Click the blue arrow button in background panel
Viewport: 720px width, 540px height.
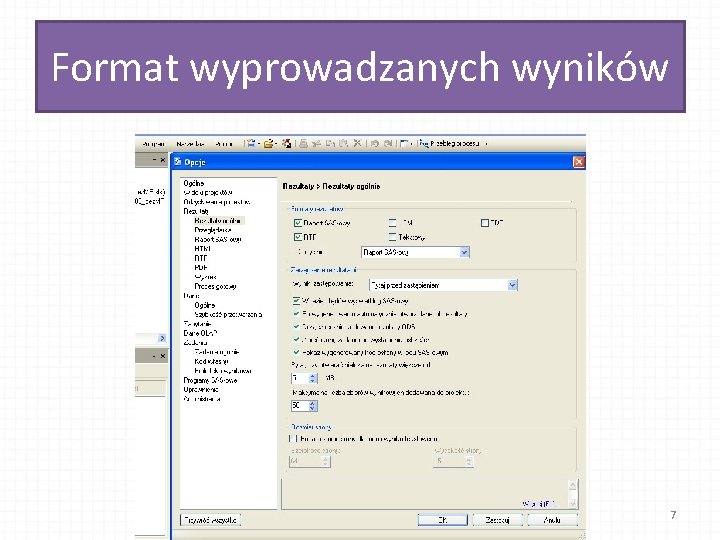(x=162, y=338)
